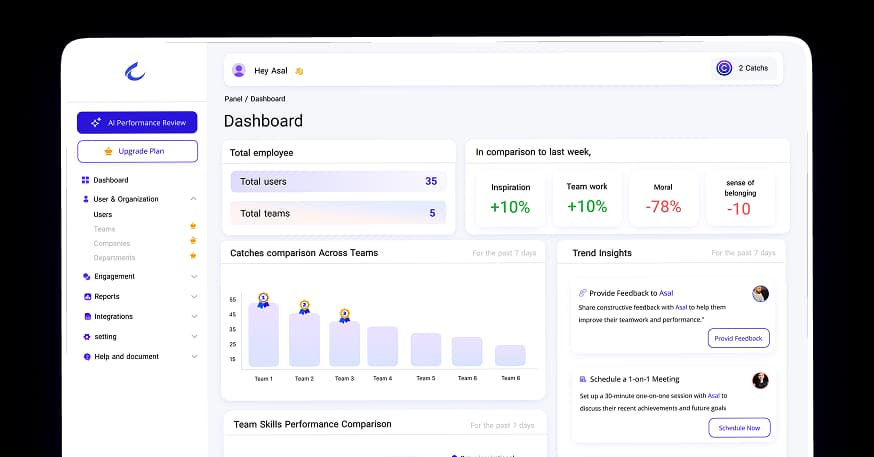
Task: Select the Team 4 bar in chart
Action: 382,346
